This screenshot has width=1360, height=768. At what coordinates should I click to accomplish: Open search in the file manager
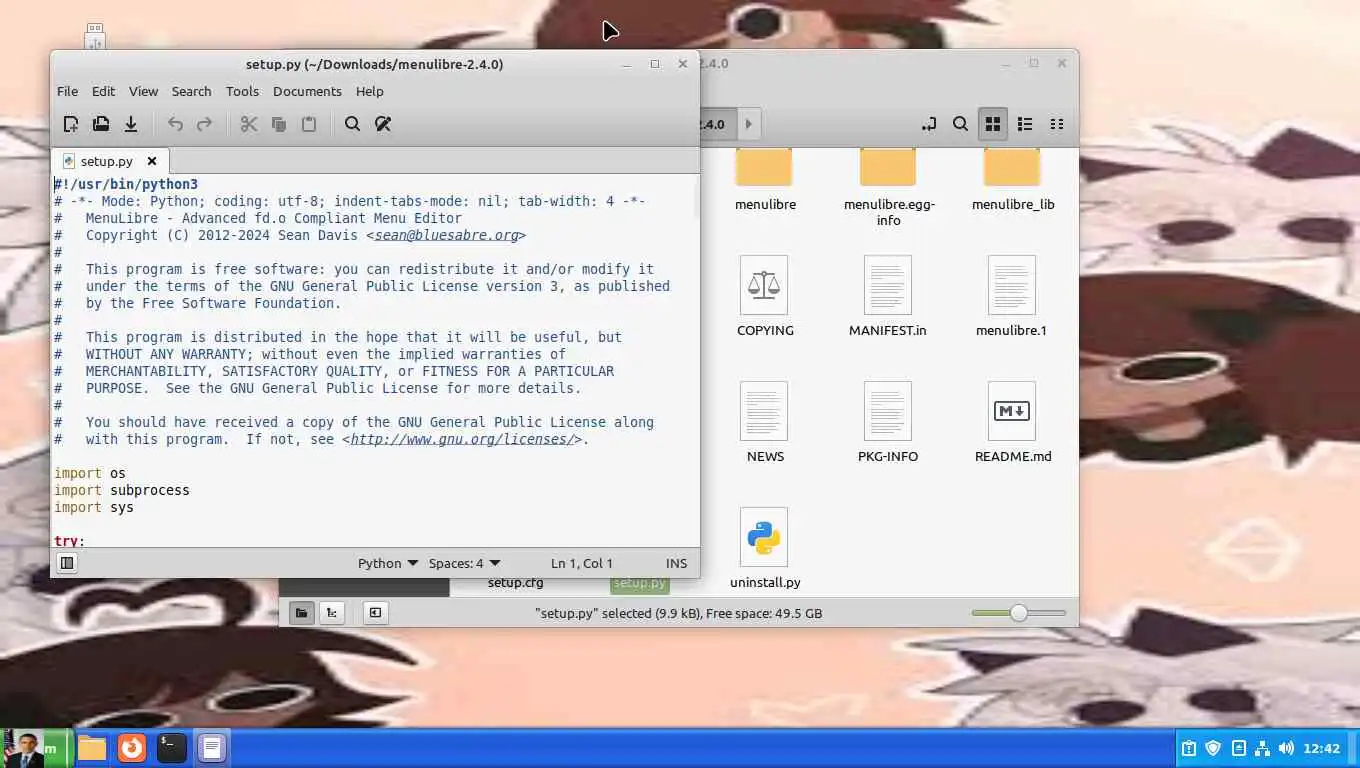point(960,124)
